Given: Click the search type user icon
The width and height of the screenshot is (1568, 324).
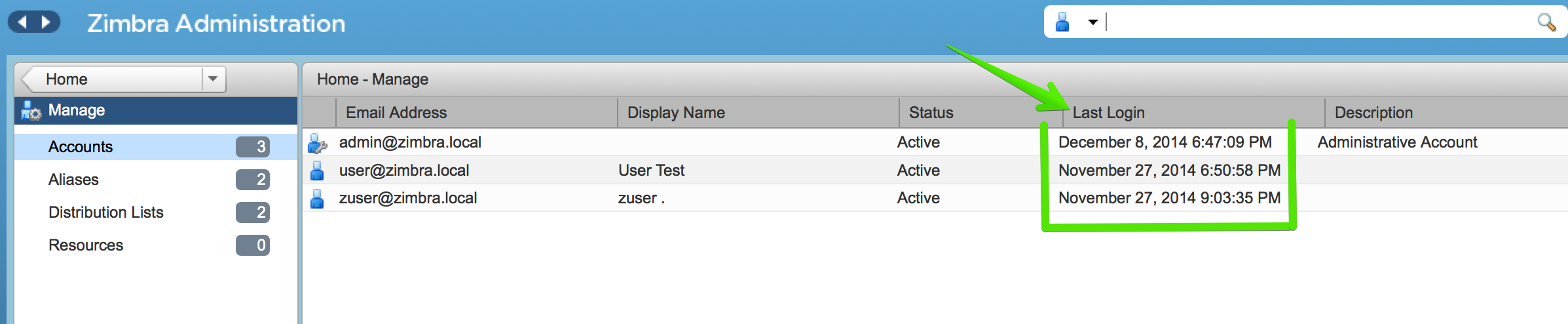Looking at the screenshot, I should [1062, 22].
